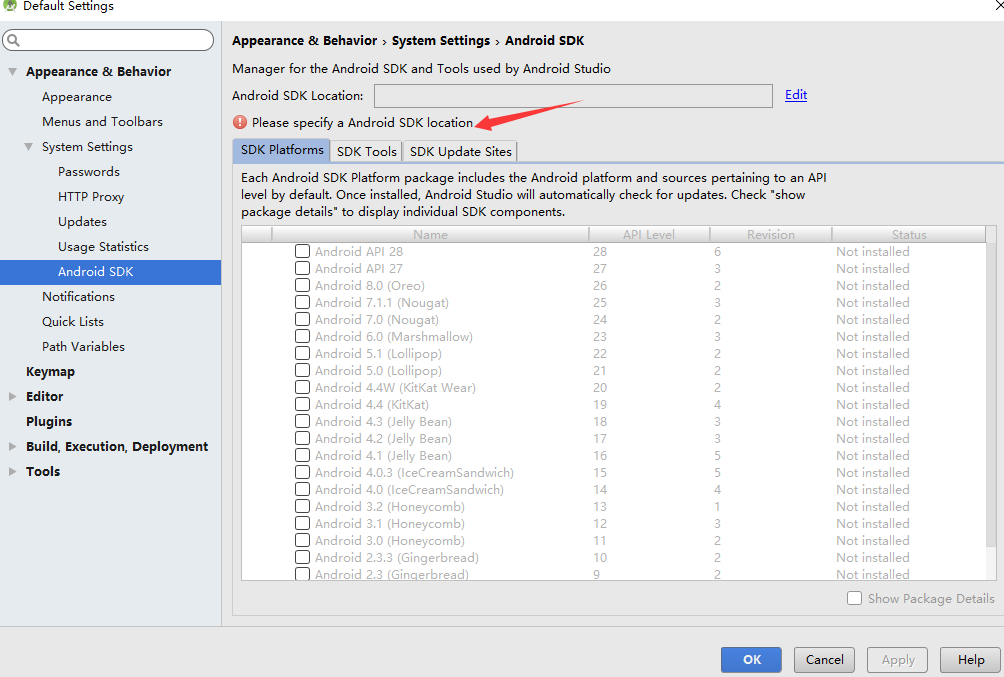Tick the Android 7.1.1 (Nougat) checkbox
1004x677 pixels.
tap(302, 302)
